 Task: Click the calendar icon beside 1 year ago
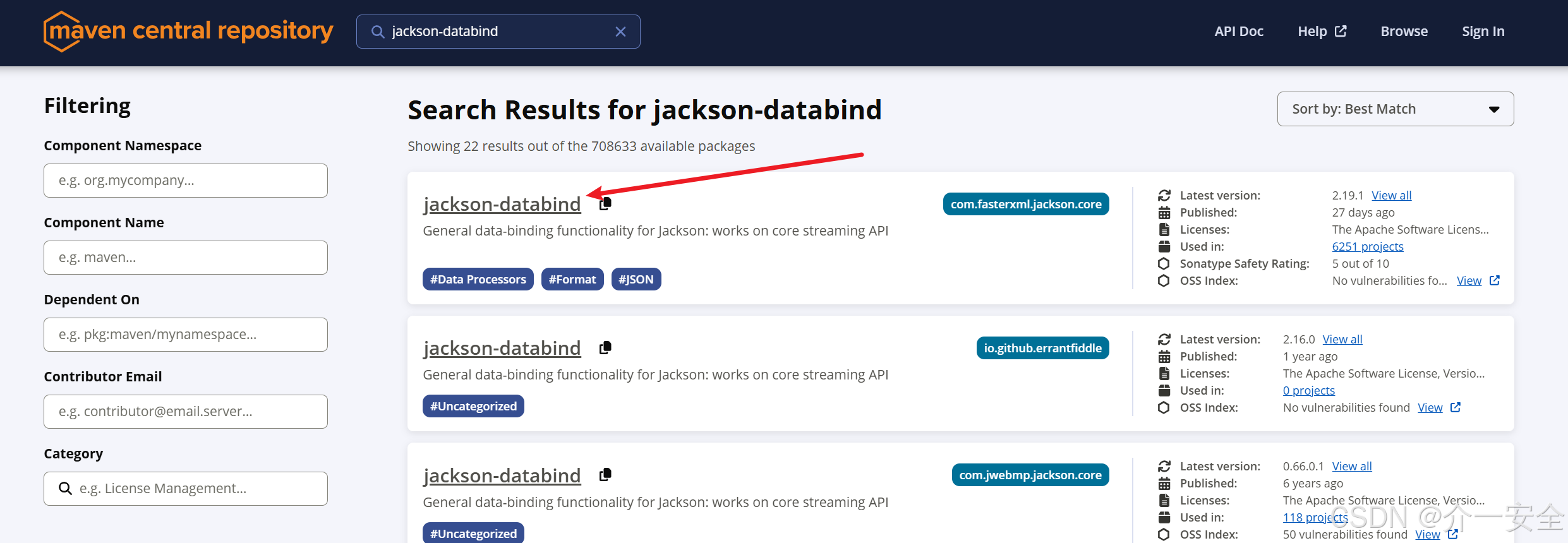1164,356
